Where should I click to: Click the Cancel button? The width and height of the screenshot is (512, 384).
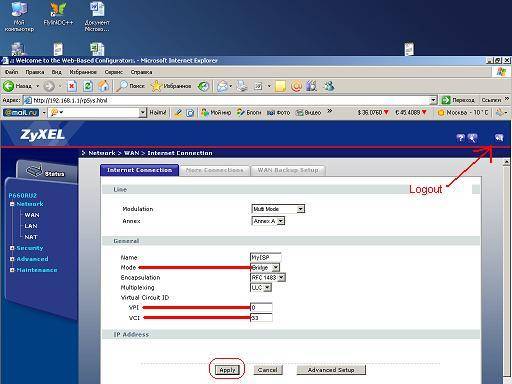(x=268, y=370)
